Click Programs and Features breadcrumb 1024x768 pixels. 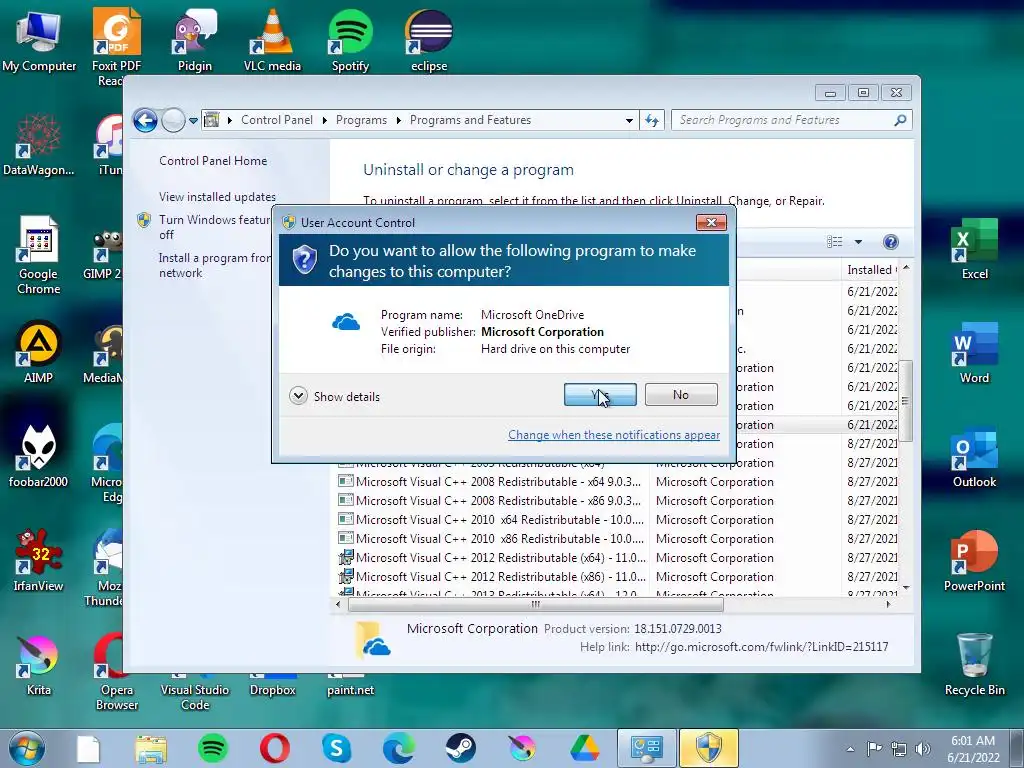[x=470, y=120]
